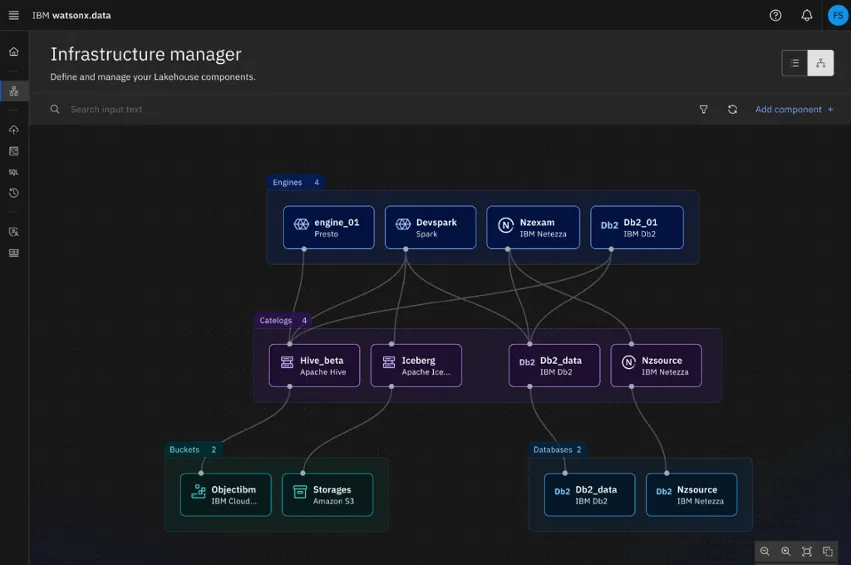Image resolution: width=852 pixels, height=566 pixels.
Task: Open the help question-mark icon
Action: click(775, 15)
